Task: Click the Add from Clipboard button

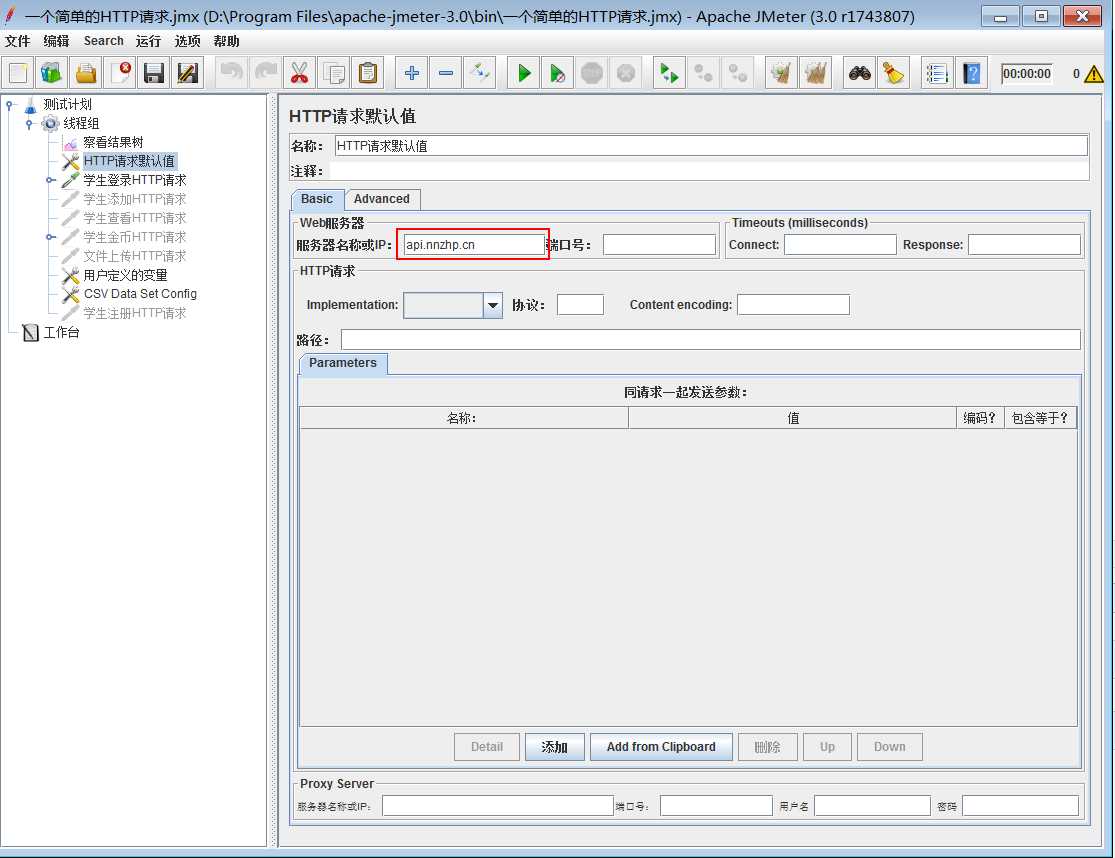Action: click(x=661, y=747)
